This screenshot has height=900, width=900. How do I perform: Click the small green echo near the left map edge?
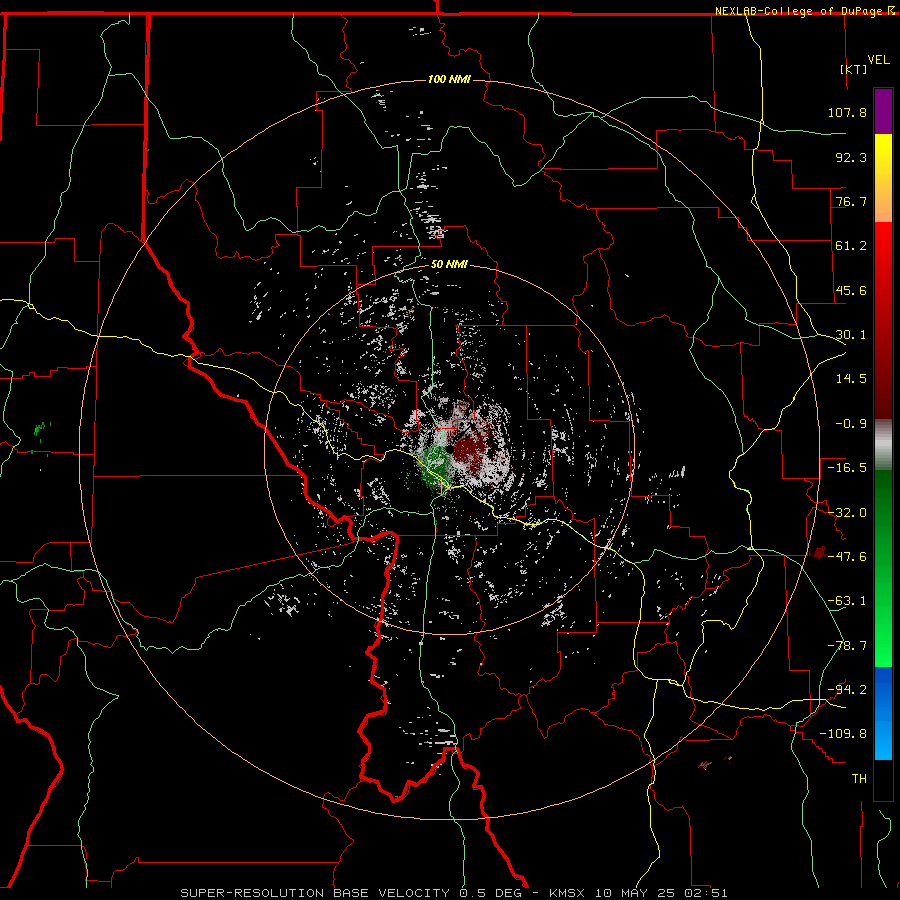click(40, 428)
